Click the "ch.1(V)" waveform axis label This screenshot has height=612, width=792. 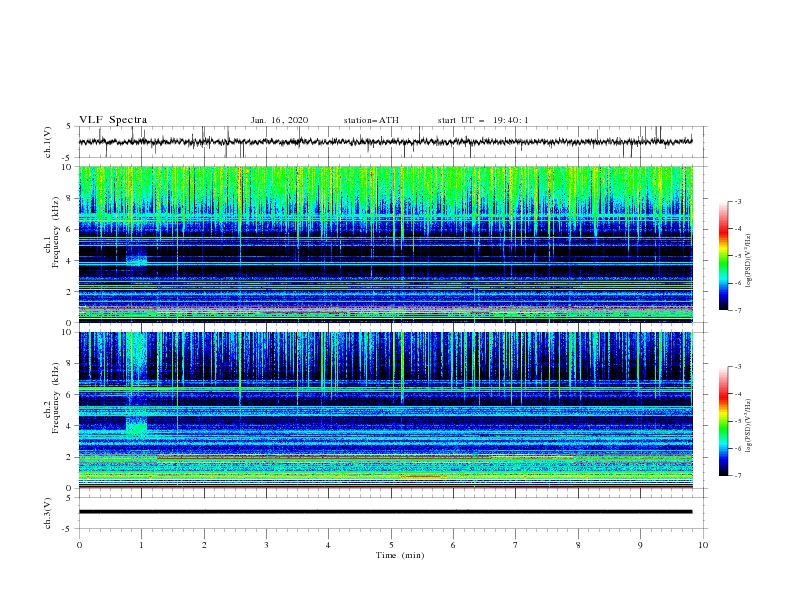click(x=48, y=142)
